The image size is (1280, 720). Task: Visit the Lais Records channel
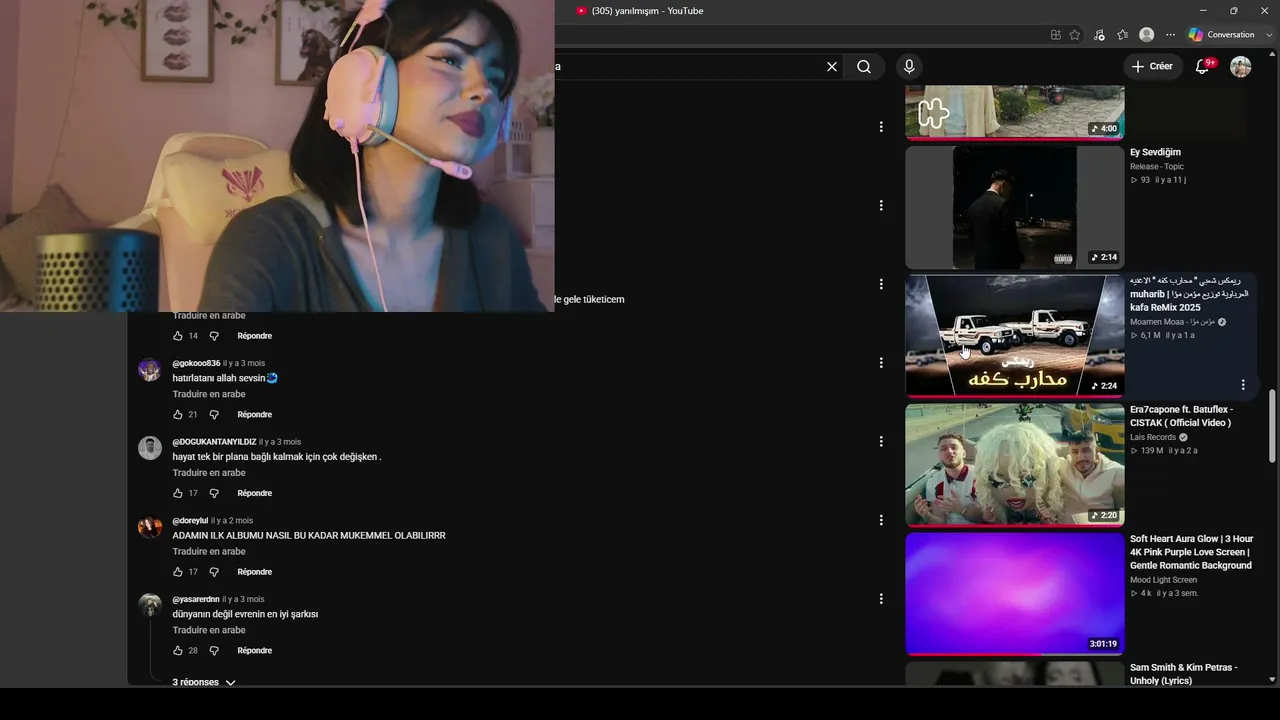(1153, 437)
